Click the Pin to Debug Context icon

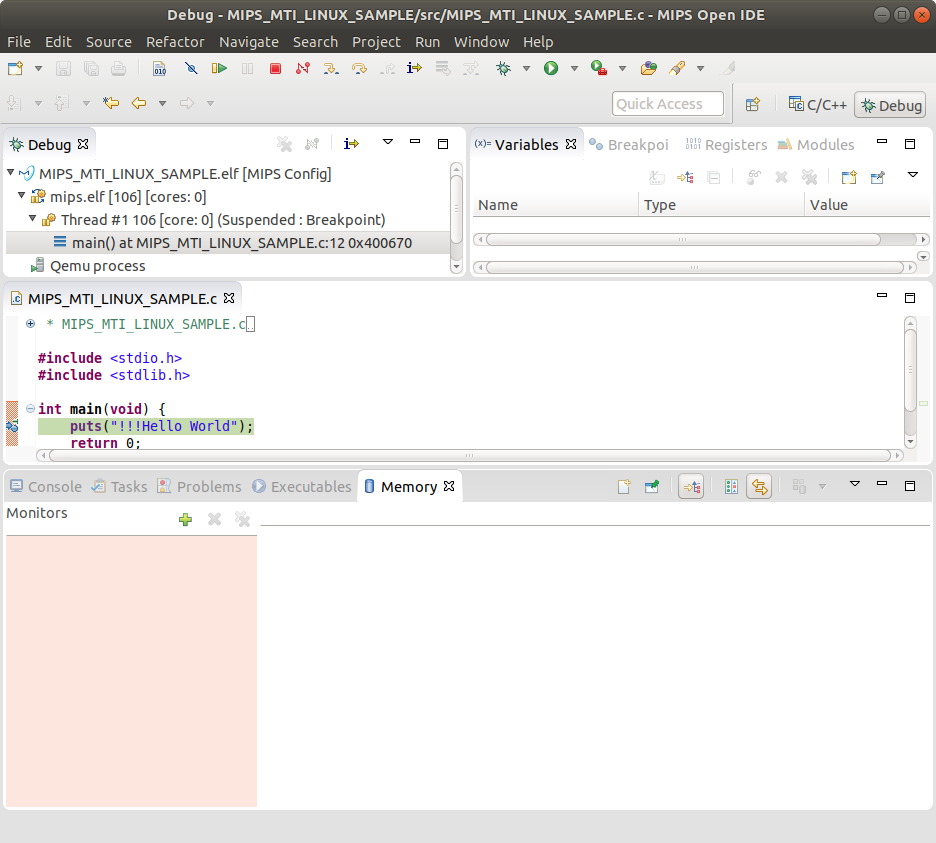878,177
